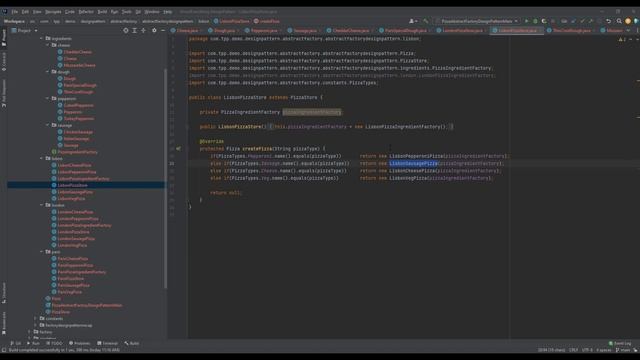Expand the constants folder
Screen dimensions: 640x360
point(36,318)
